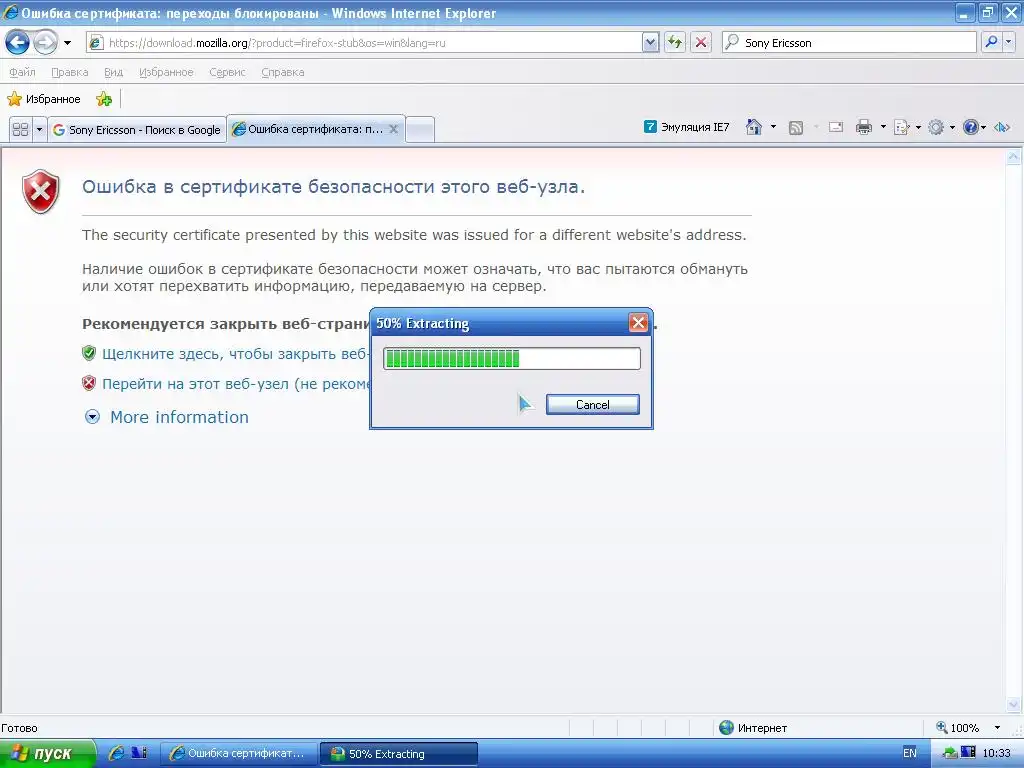Switch to Ошибка сертификата taskbar button
This screenshot has width=1024, height=768.
click(x=239, y=754)
